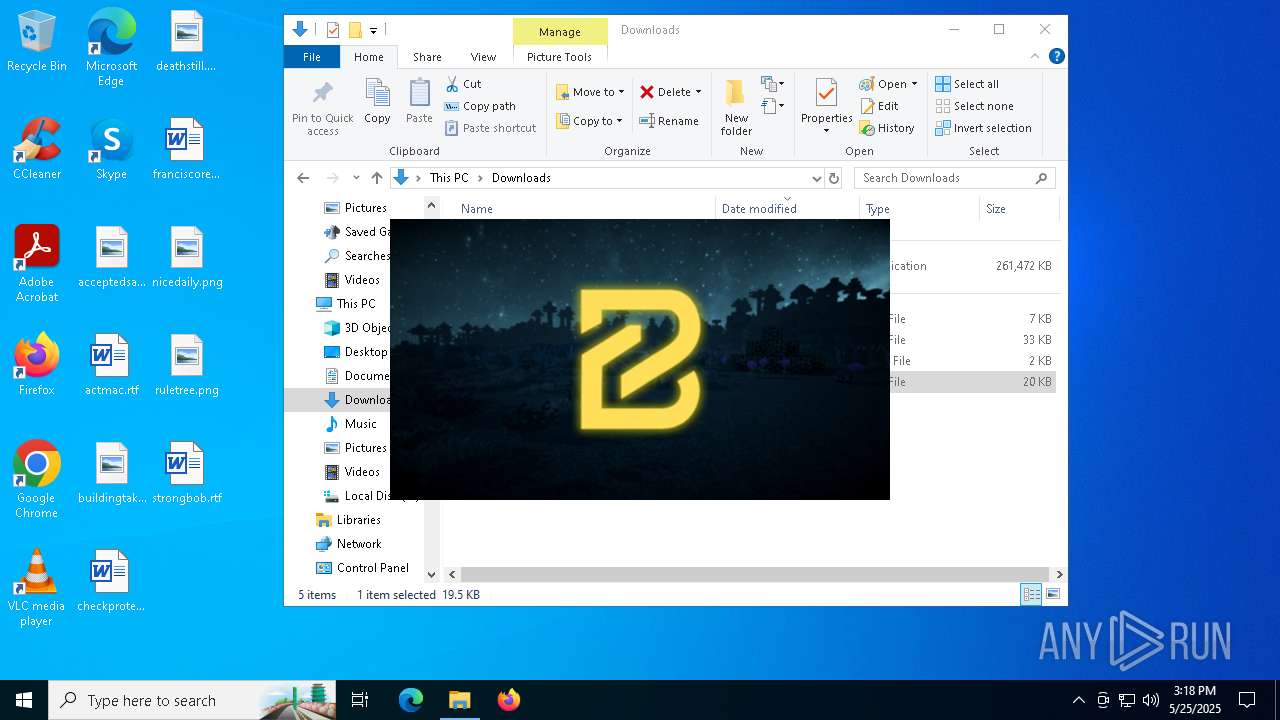1280x720 pixels.
Task: Switch to the View ribbon tab
Action: (483, 57)
